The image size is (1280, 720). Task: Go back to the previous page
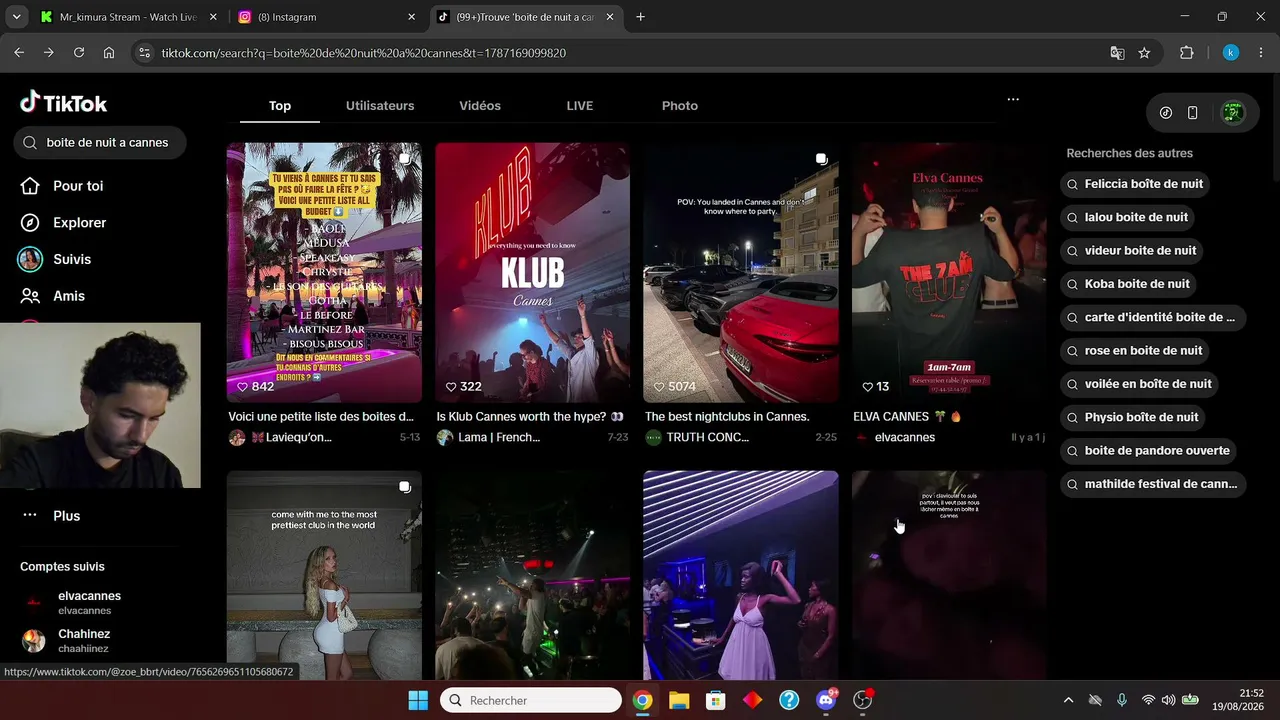pyautogui.click(x=19, y=53)
